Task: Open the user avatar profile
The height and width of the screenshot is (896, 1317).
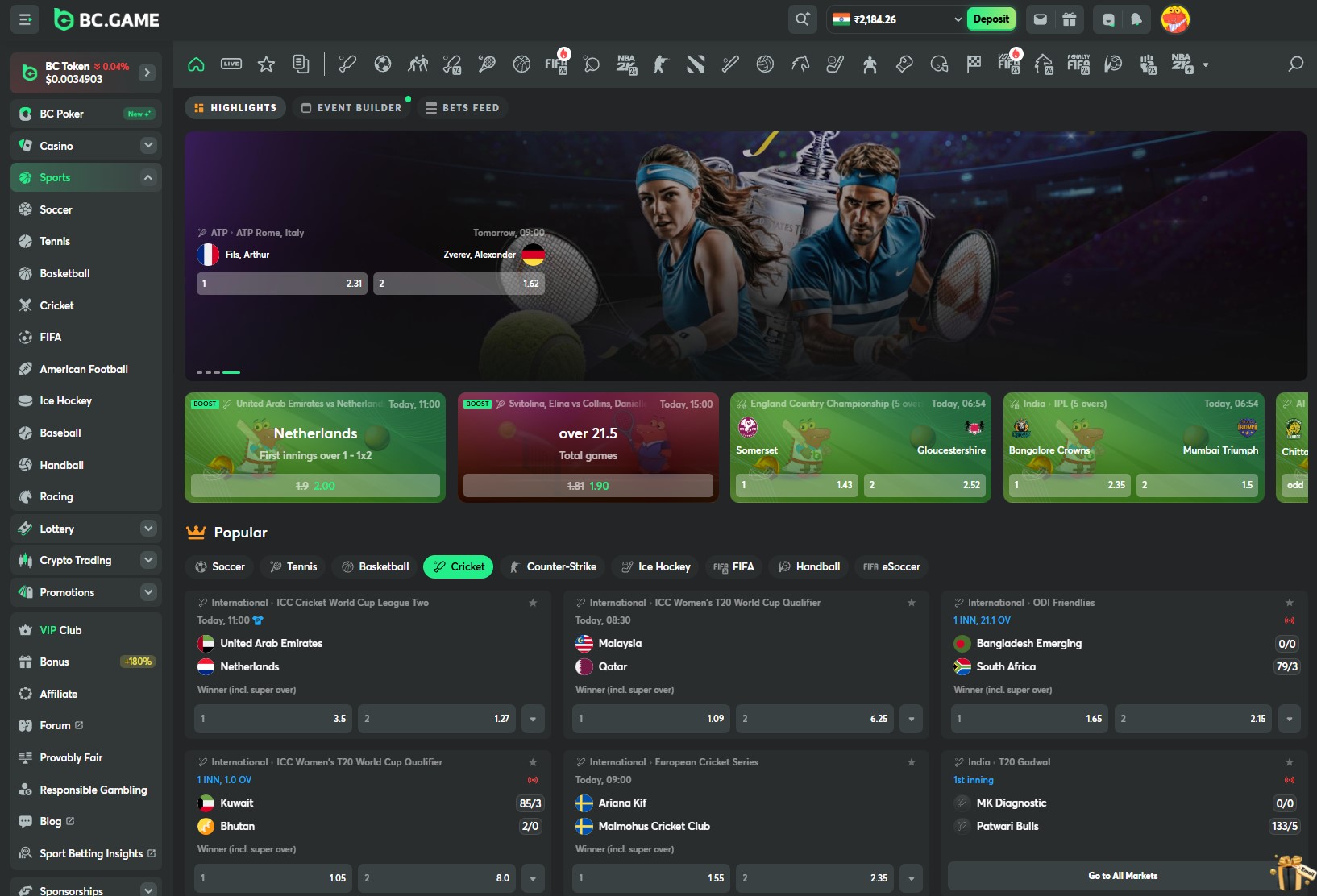Action: click(1175, 19)
